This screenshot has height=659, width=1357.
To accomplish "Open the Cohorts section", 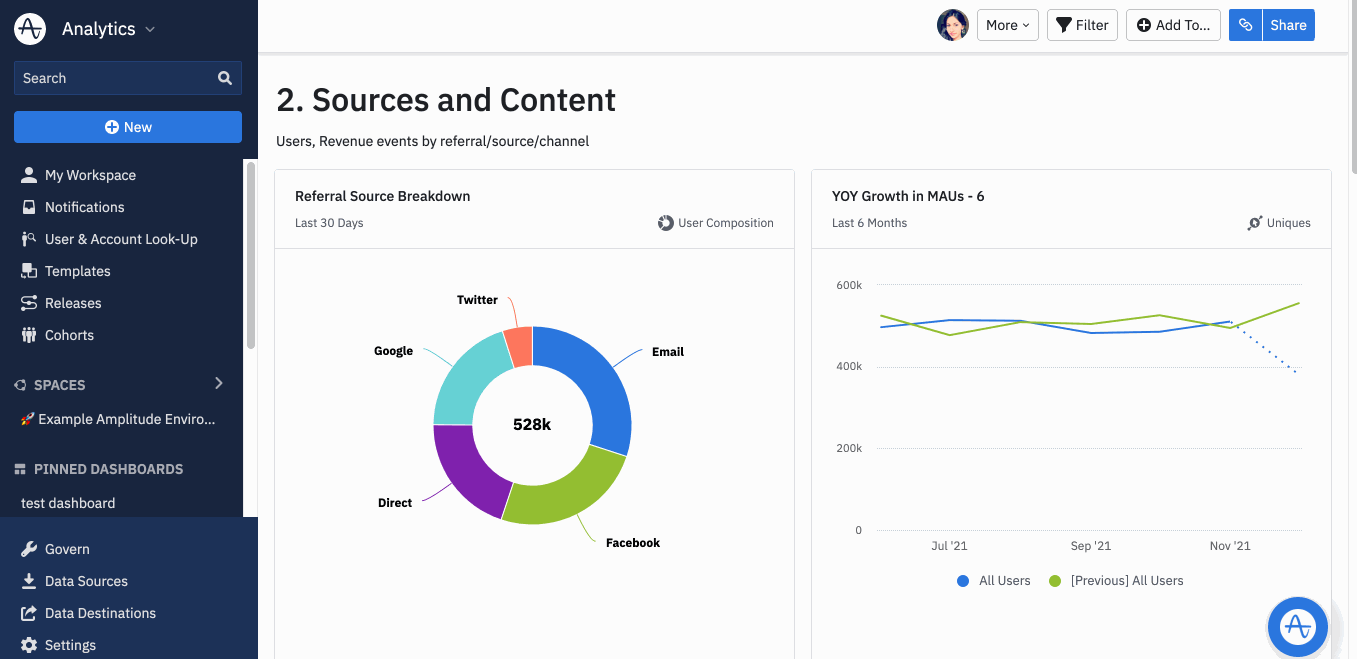I will 70,335.
